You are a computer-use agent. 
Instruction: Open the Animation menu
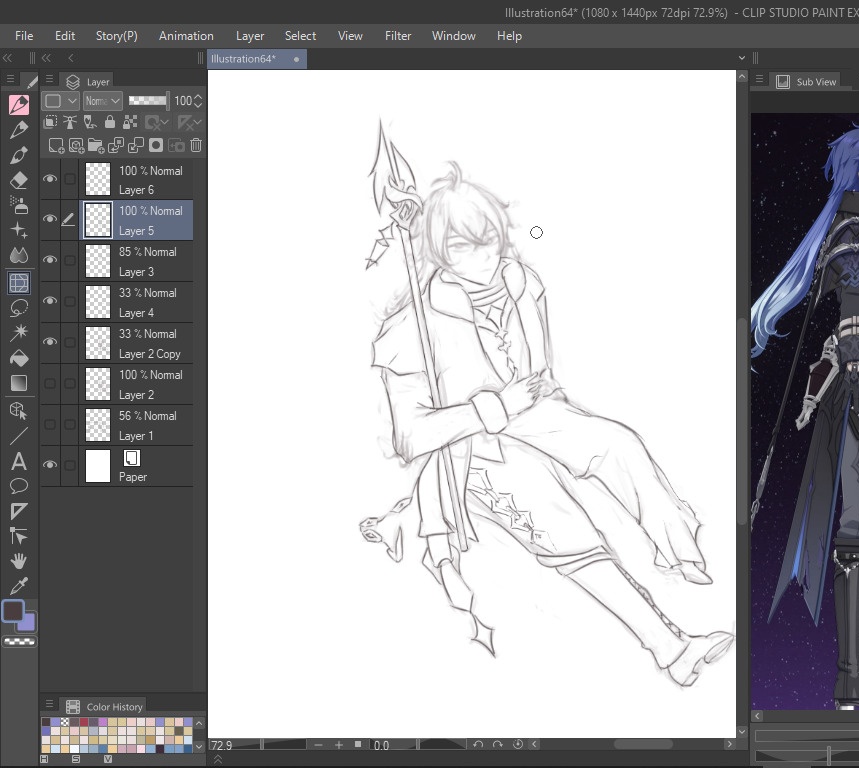pyautogui.click(x=186, y=36)
